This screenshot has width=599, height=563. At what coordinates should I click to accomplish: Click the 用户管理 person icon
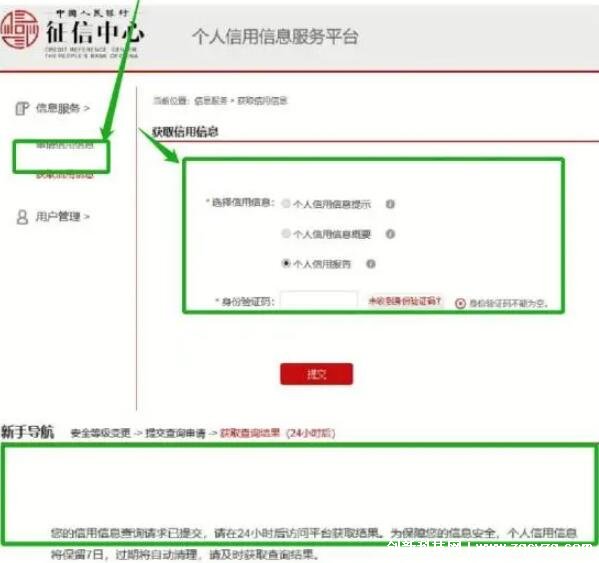coord(22,217)
